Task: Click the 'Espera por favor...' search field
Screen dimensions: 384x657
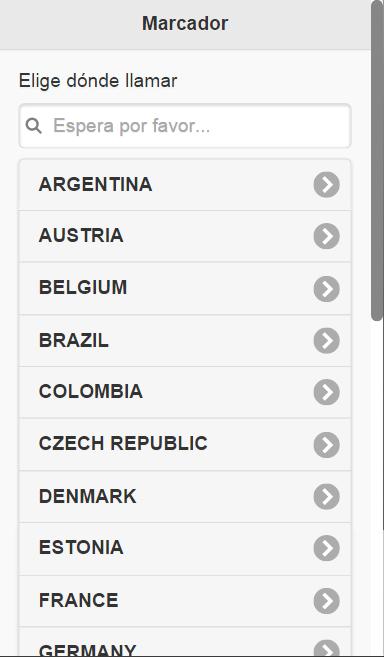Action: point(184,126)
